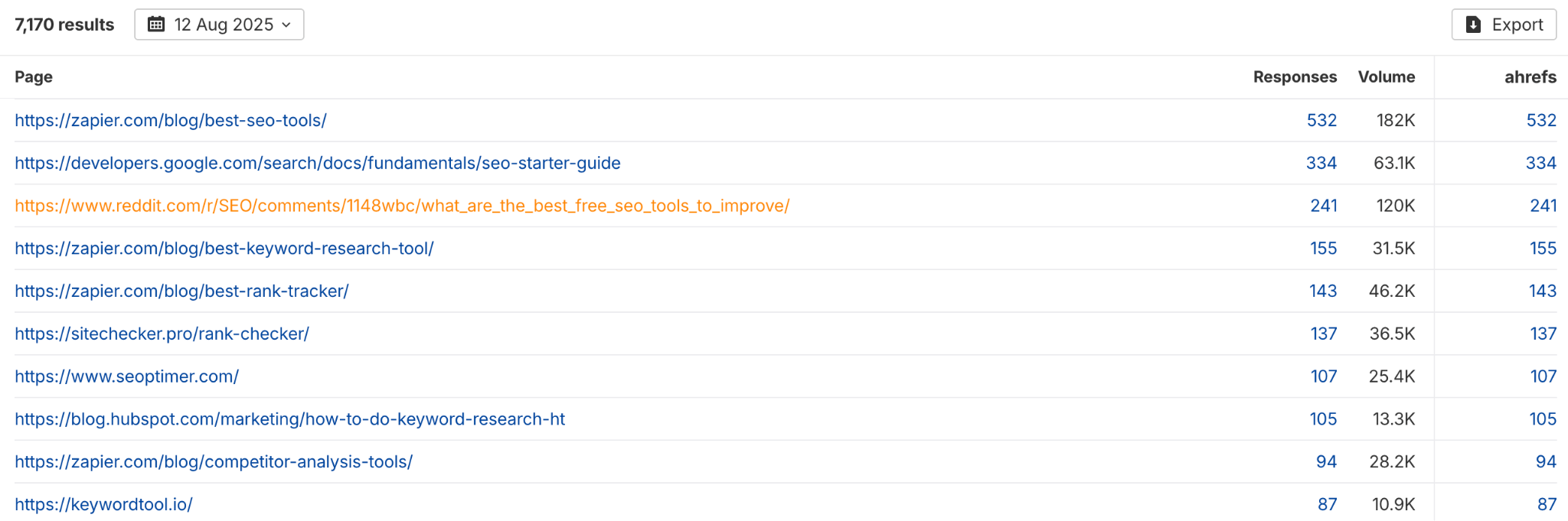This screenshot has height=521, width=1568.
Task: Sort by the Volume column header
Action: [1386, 77]
